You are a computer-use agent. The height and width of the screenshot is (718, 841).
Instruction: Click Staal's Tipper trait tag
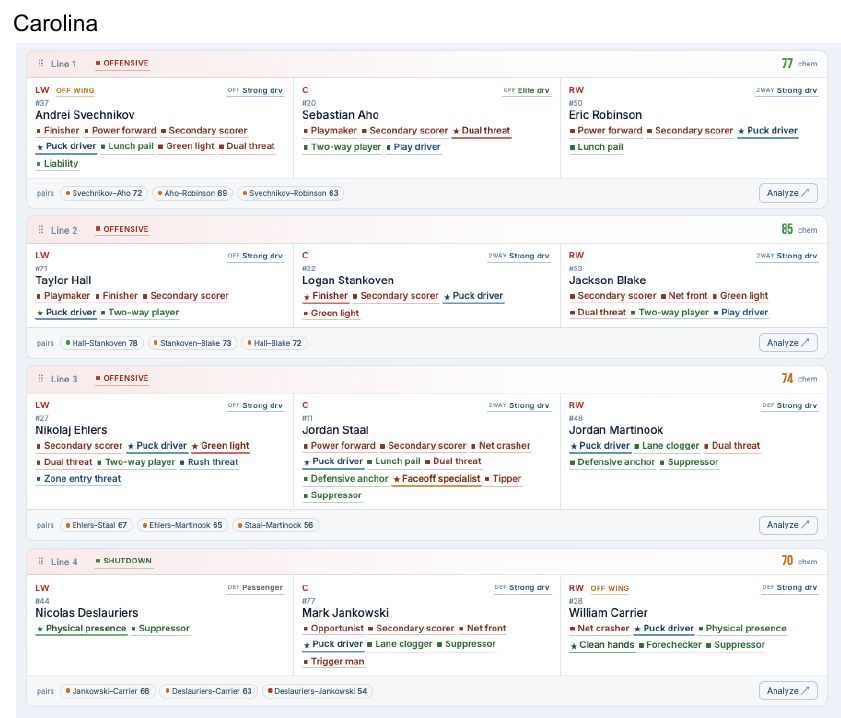click(x=503, y=479)
